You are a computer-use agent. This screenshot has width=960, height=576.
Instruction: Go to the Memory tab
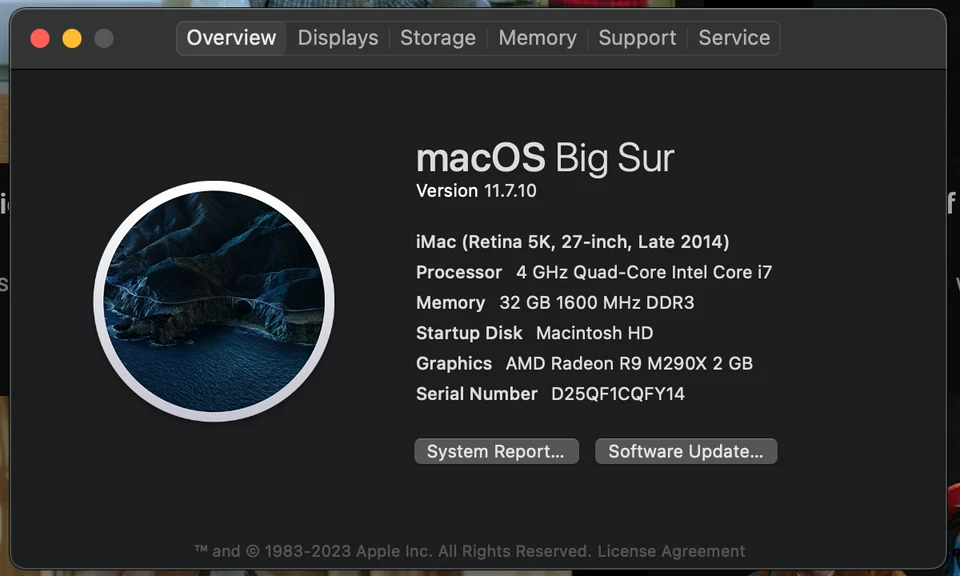pos(537,38)
